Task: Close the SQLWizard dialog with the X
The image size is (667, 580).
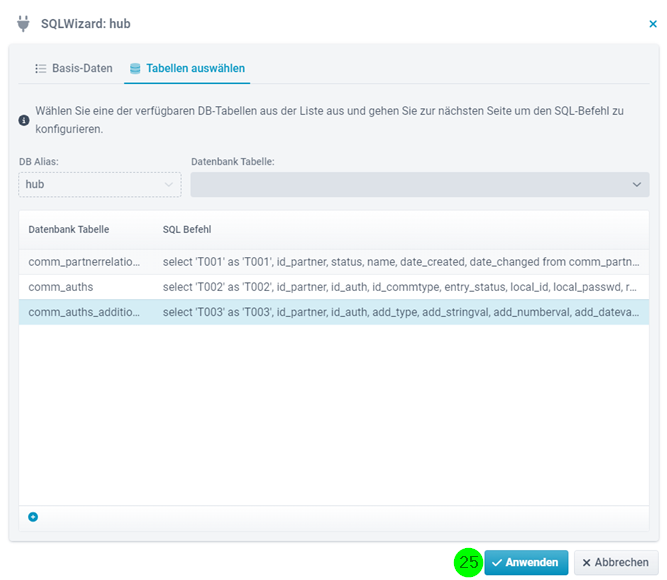Action: pyautogui.click(x=653, y=24)
